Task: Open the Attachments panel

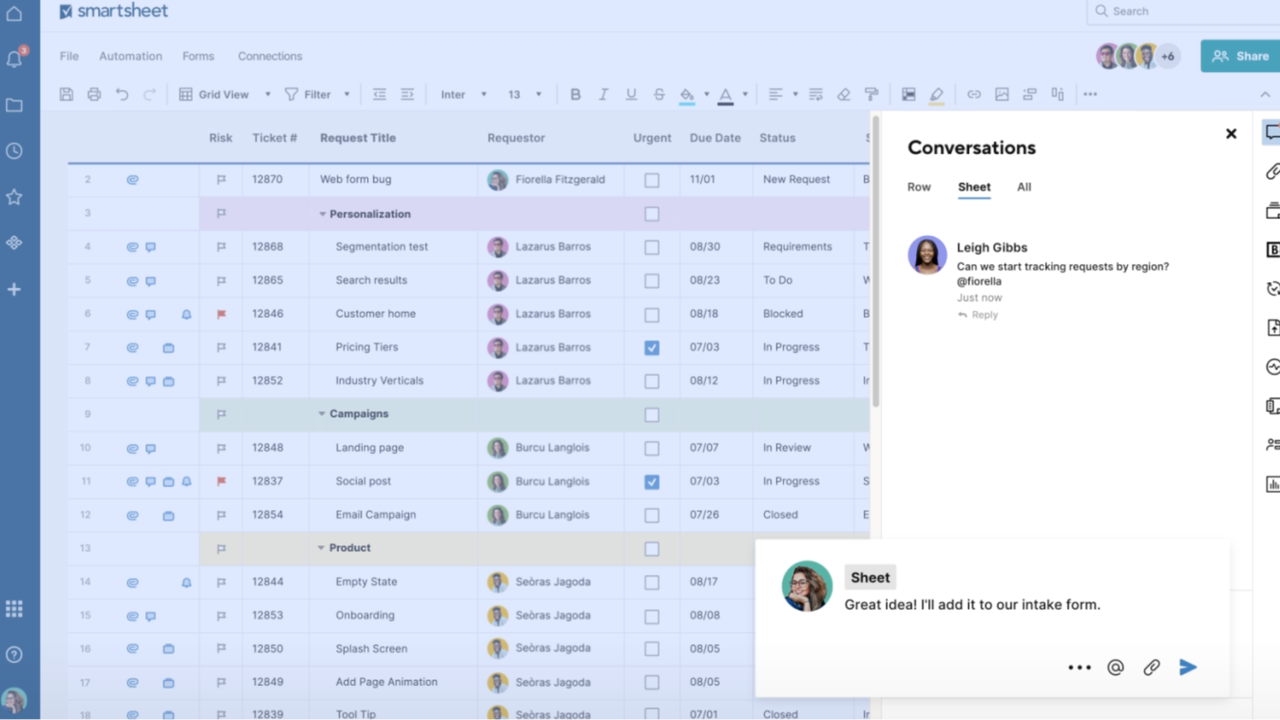Action: pyautogui.click(x=1271, y=173)
